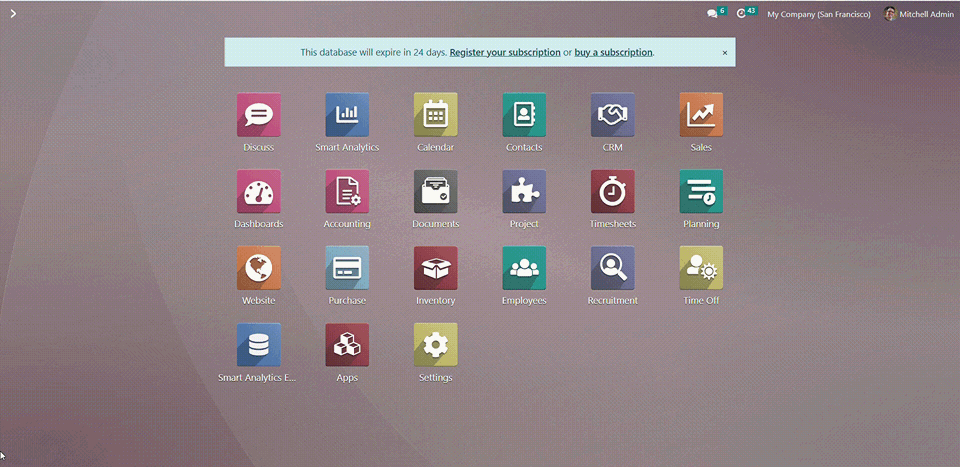Open conversations icon with 6 badge

pyautogui.click(x=716, y=13)
